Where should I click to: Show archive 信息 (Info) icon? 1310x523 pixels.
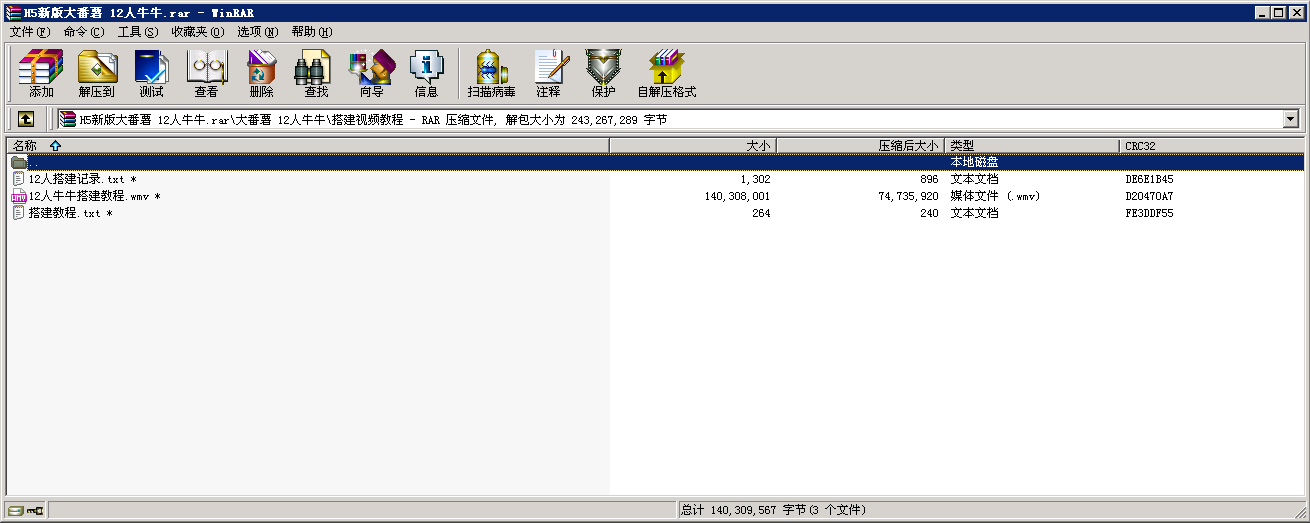pos(426,74)
